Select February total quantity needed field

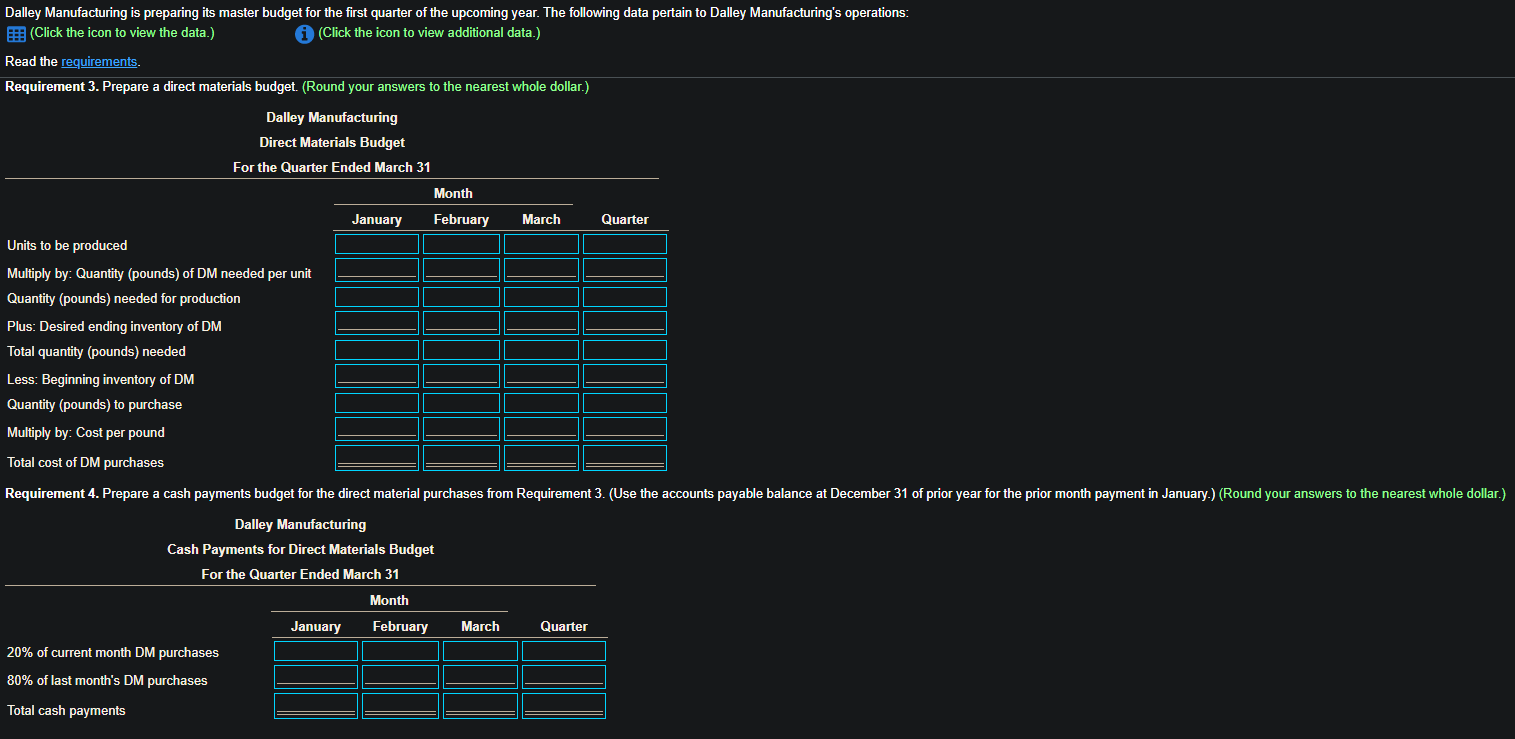pos(461,350)
